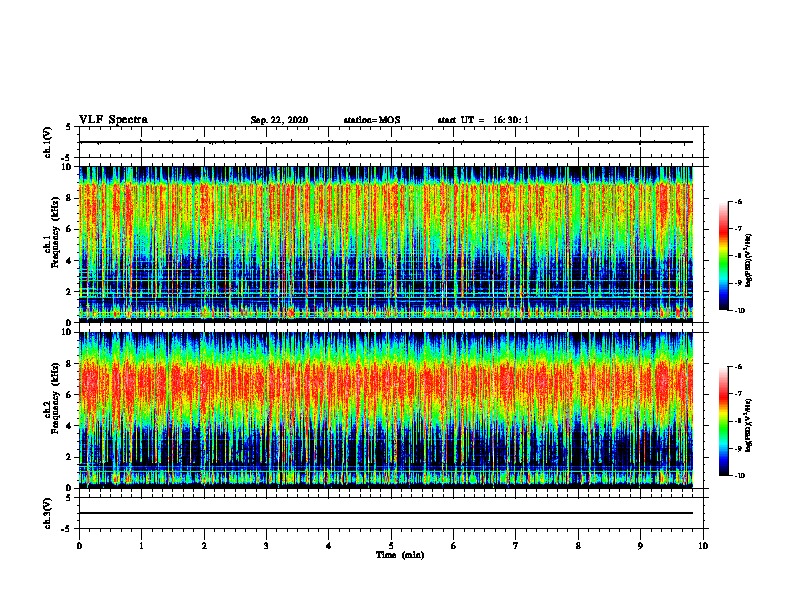Click the ch.2 color bar "-10" label
Viewport: 792px width, 612px height.
pyautogui.click(x=740, y=476)
